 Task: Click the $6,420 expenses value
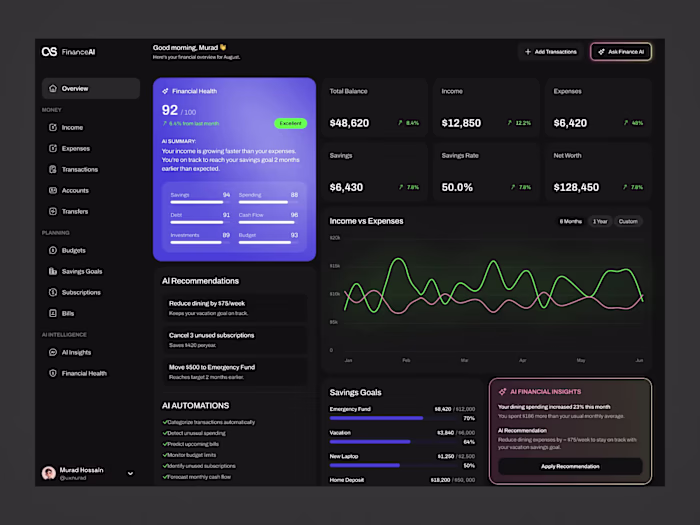click(x=570, y=123)
